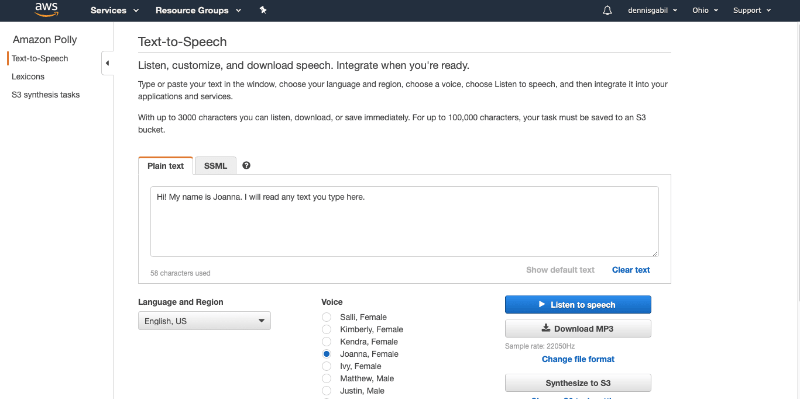This screenshot has height=400, width=800.
Task: Click the Synthesize to S3 button
Action: tap(578, 383)
